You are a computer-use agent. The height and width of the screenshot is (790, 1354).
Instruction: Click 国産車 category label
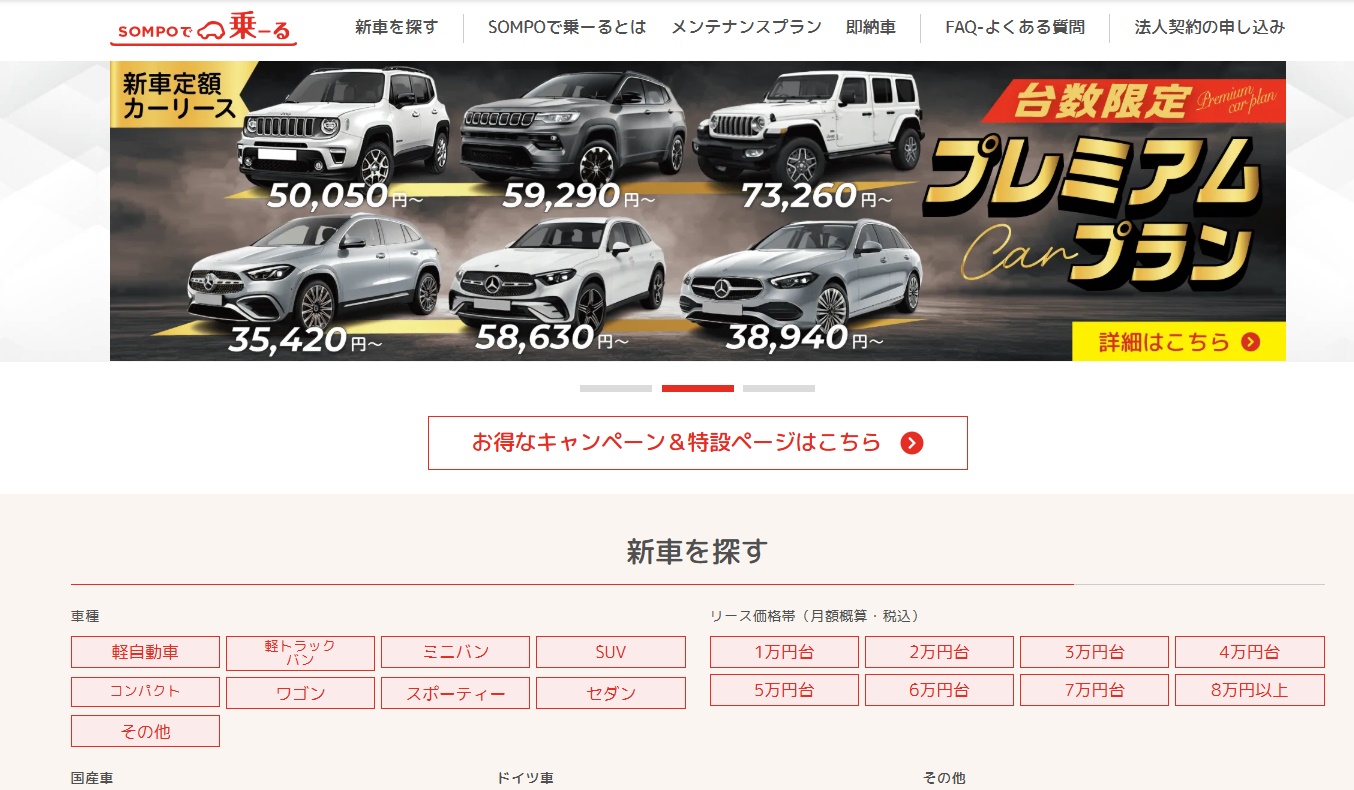[x=92, y=778]
